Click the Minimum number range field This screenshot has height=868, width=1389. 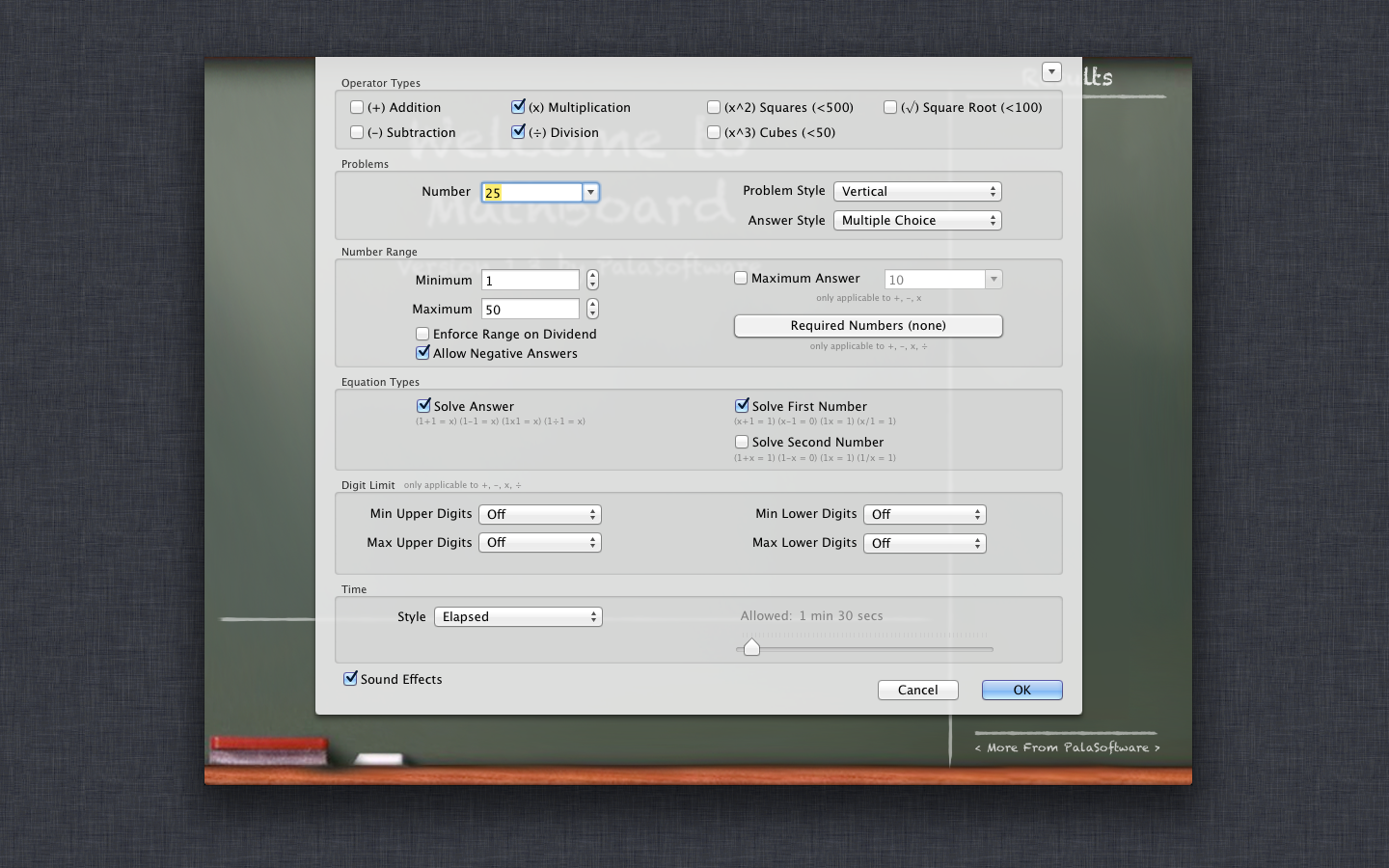point(531,280)
